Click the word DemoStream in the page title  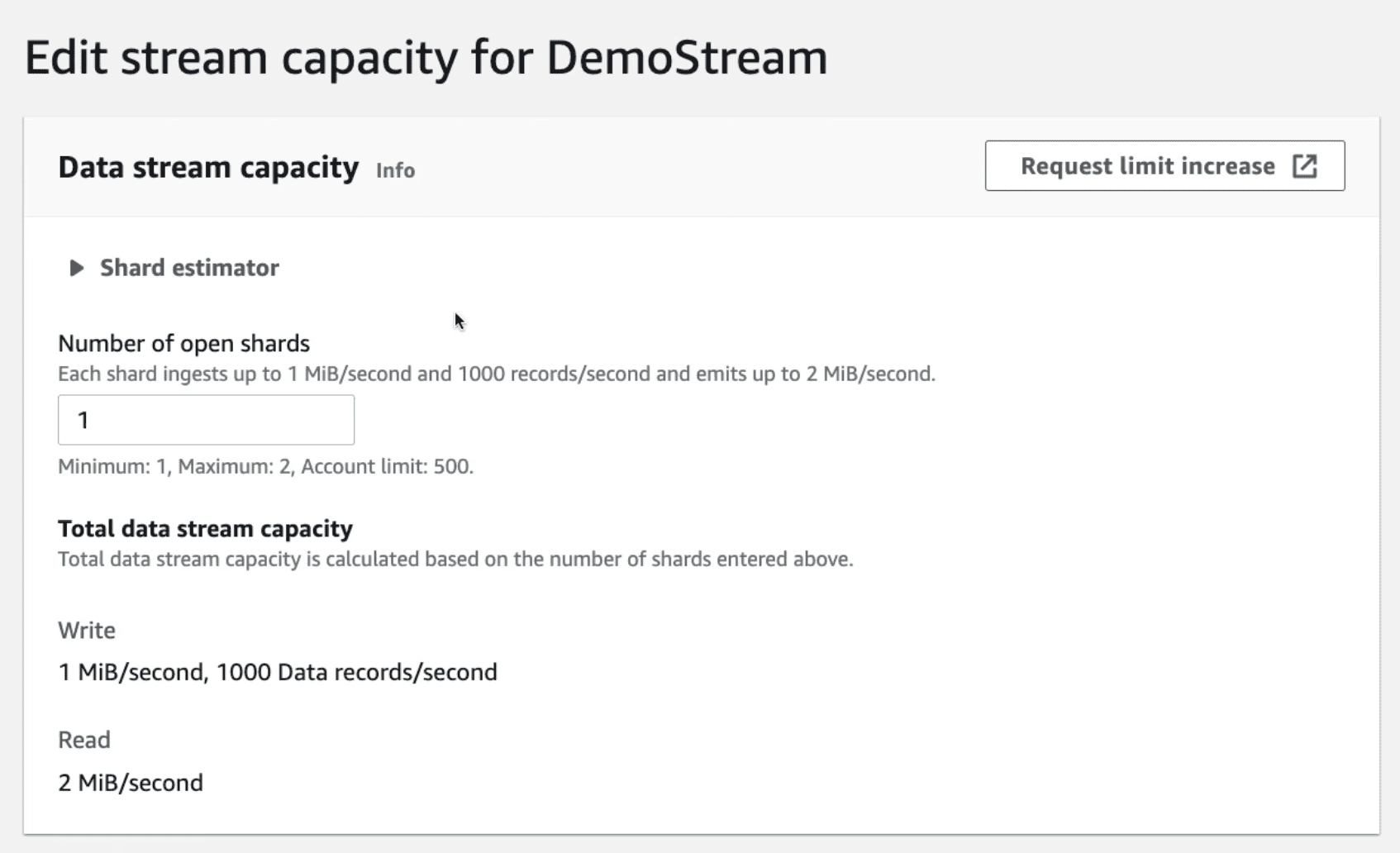coord(686,58)
